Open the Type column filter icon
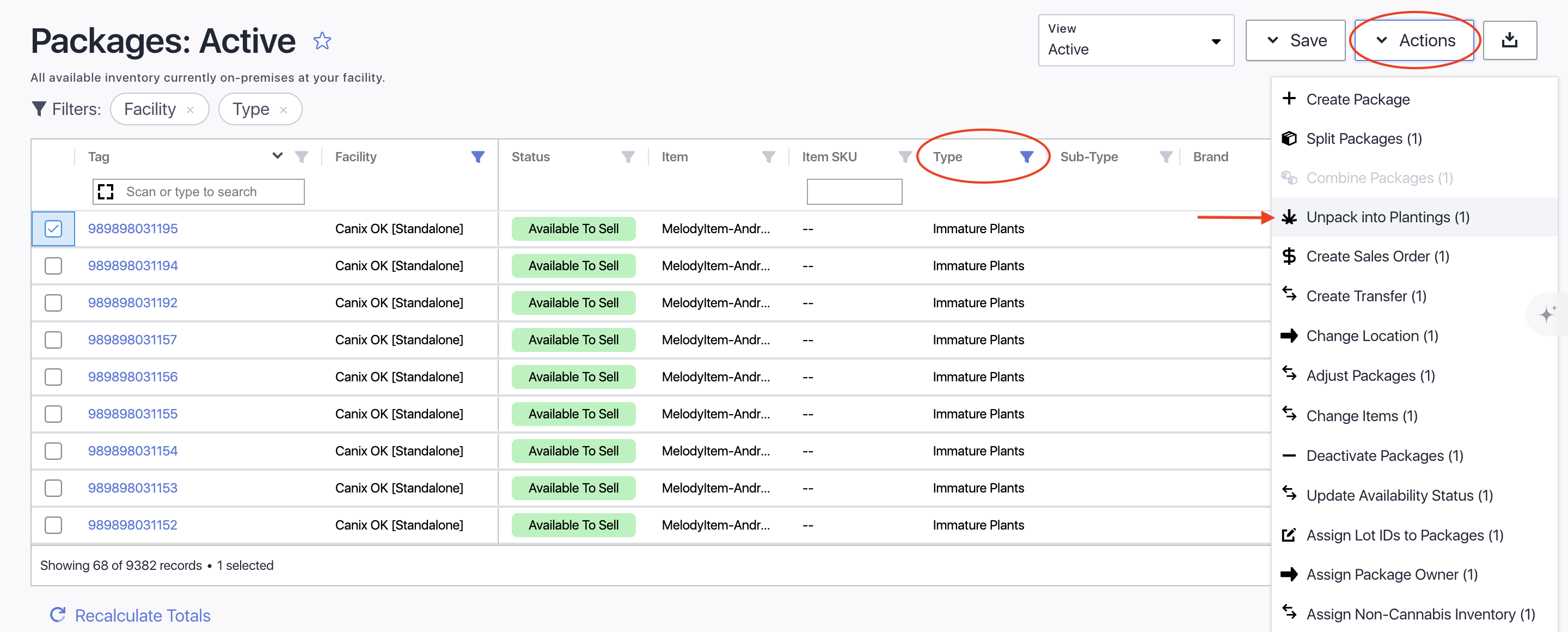 pyautogui.click(x=1026, y=157)
